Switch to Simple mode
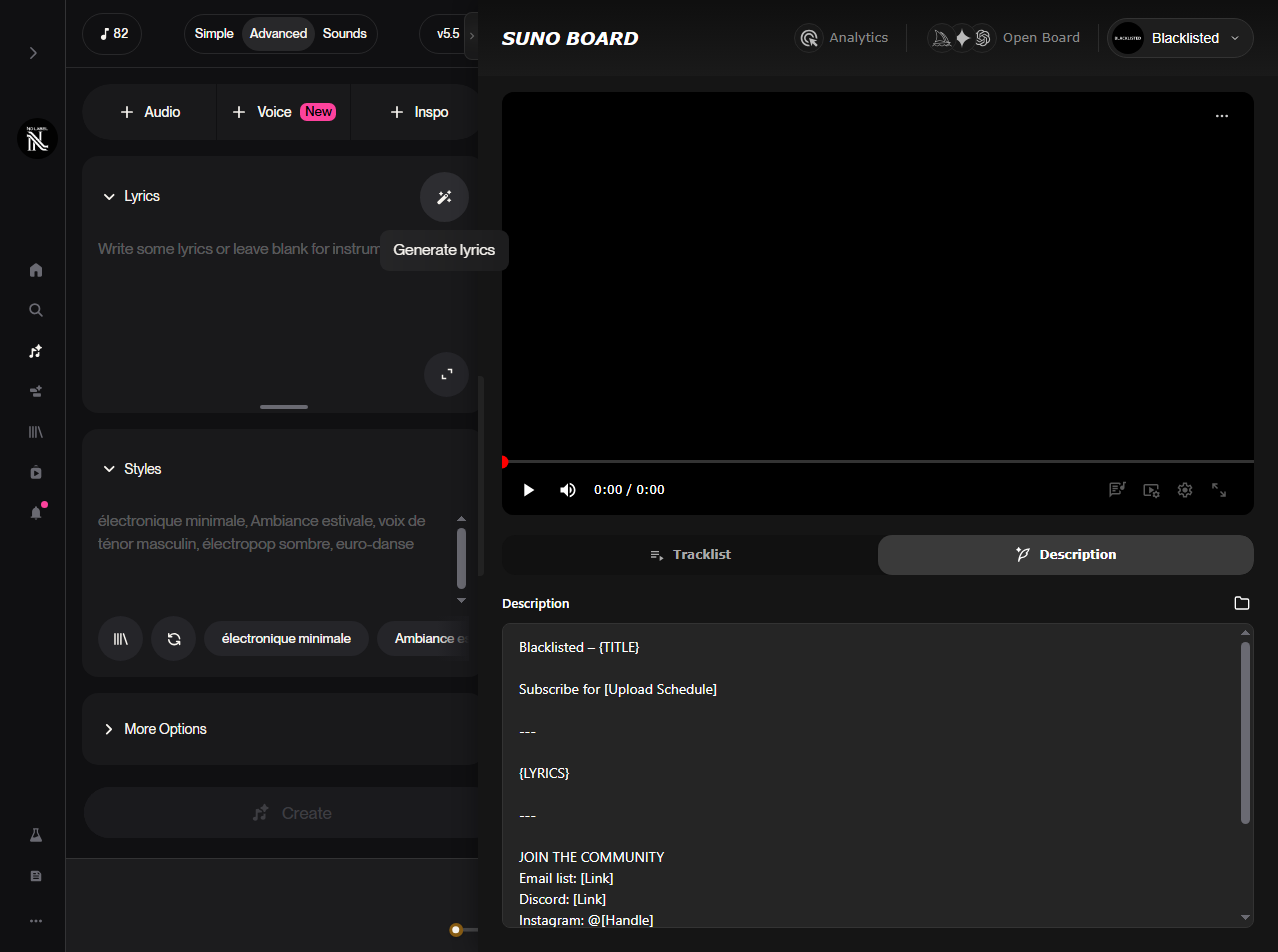Viewport: 1278px width, 952px height. (x=214, y=34)
